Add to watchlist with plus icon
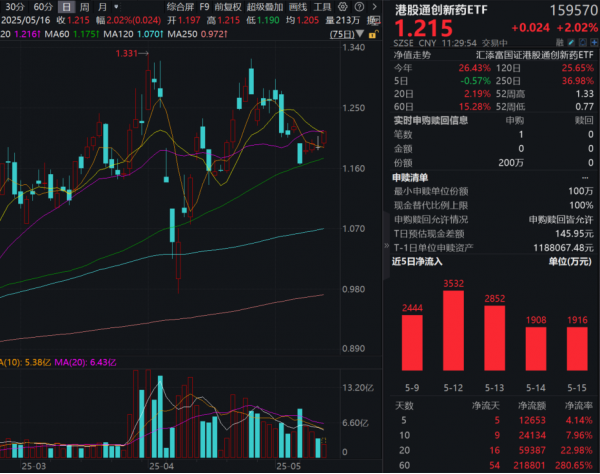The image size is (600, 474). point(594,42)
